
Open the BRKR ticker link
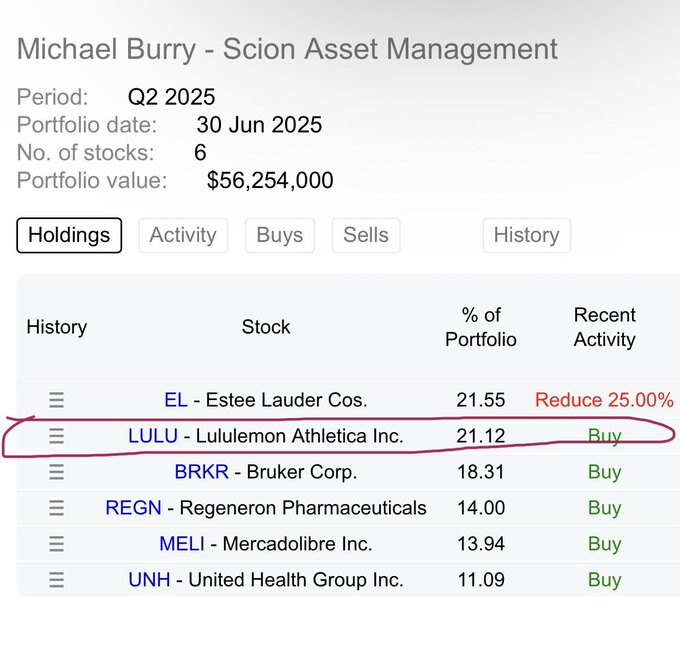(x=201, y=472)
